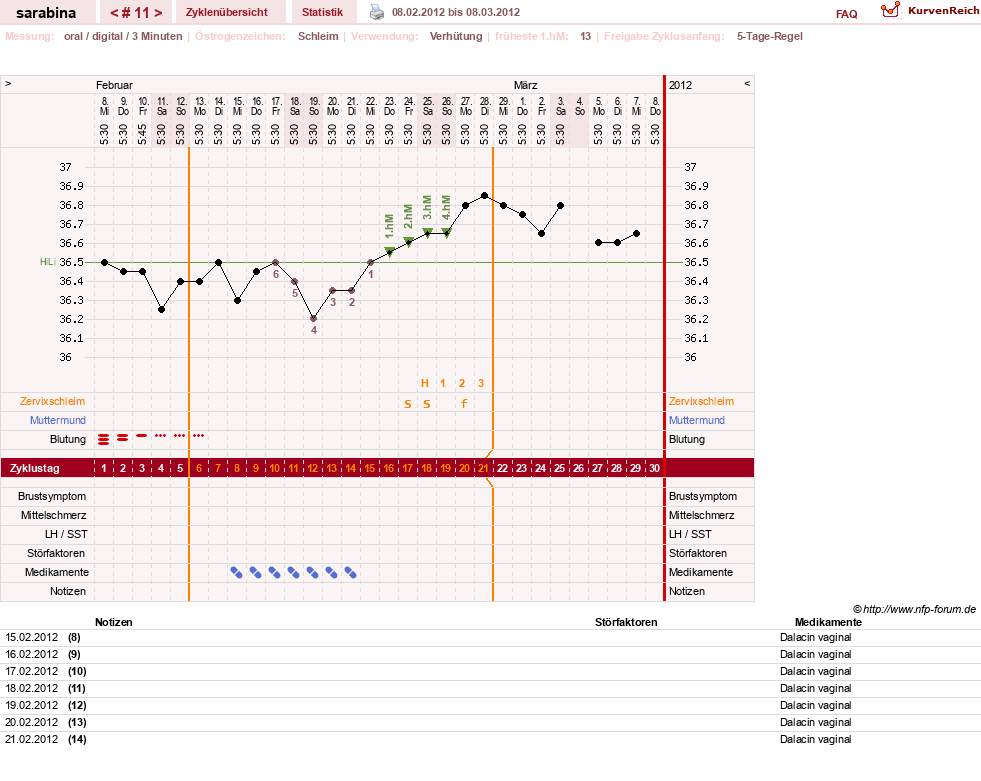
Task: Click the 3.hM green triangle marker
Action: point(427,233)
